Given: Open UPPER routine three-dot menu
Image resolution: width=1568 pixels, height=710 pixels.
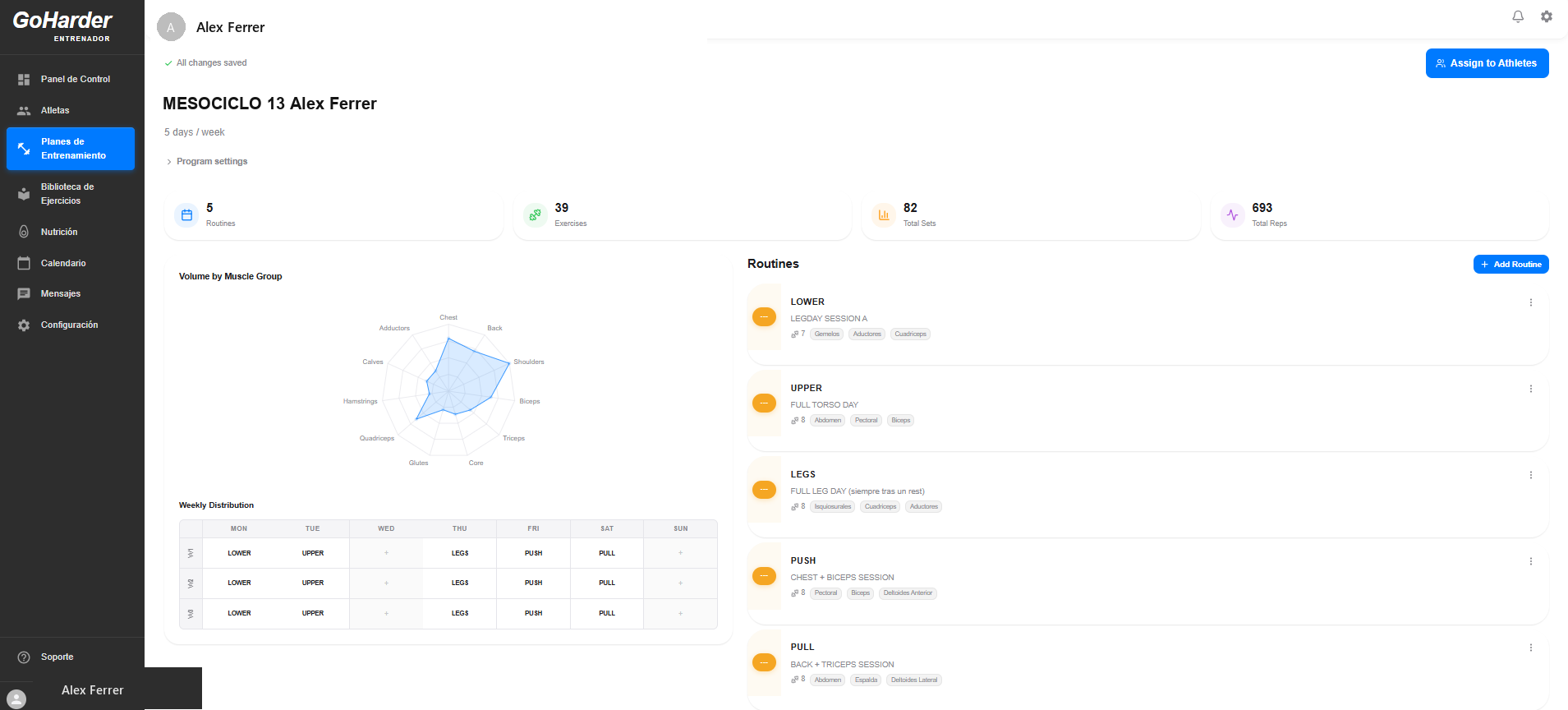Looking at the screenshot, I should coord(1531,389).
